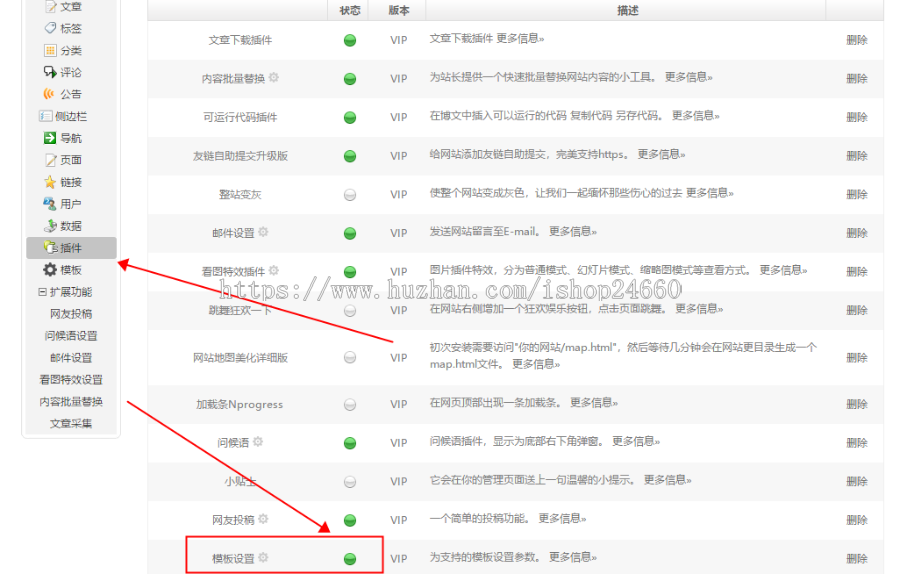Screen dimensions: 900x574
Task: Open 更多信息 link for 整站变灰
Action: point(710,193)
